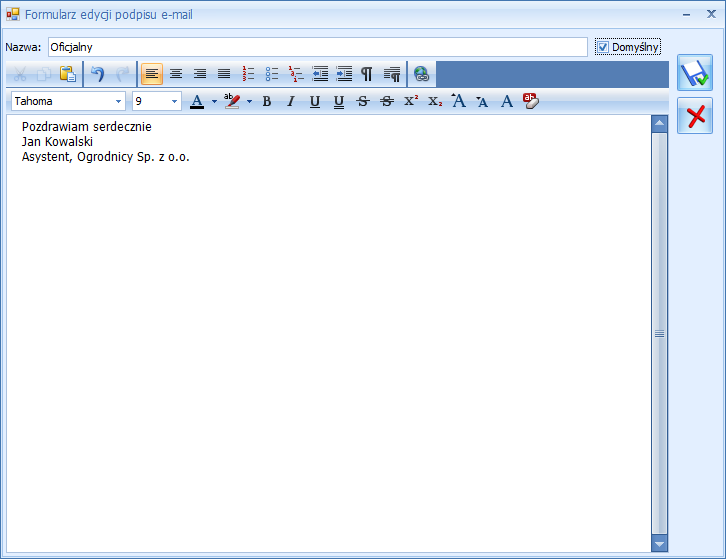The image size is (726, 559).
Task: Justify the paragraph text
Action: (224, 74)
